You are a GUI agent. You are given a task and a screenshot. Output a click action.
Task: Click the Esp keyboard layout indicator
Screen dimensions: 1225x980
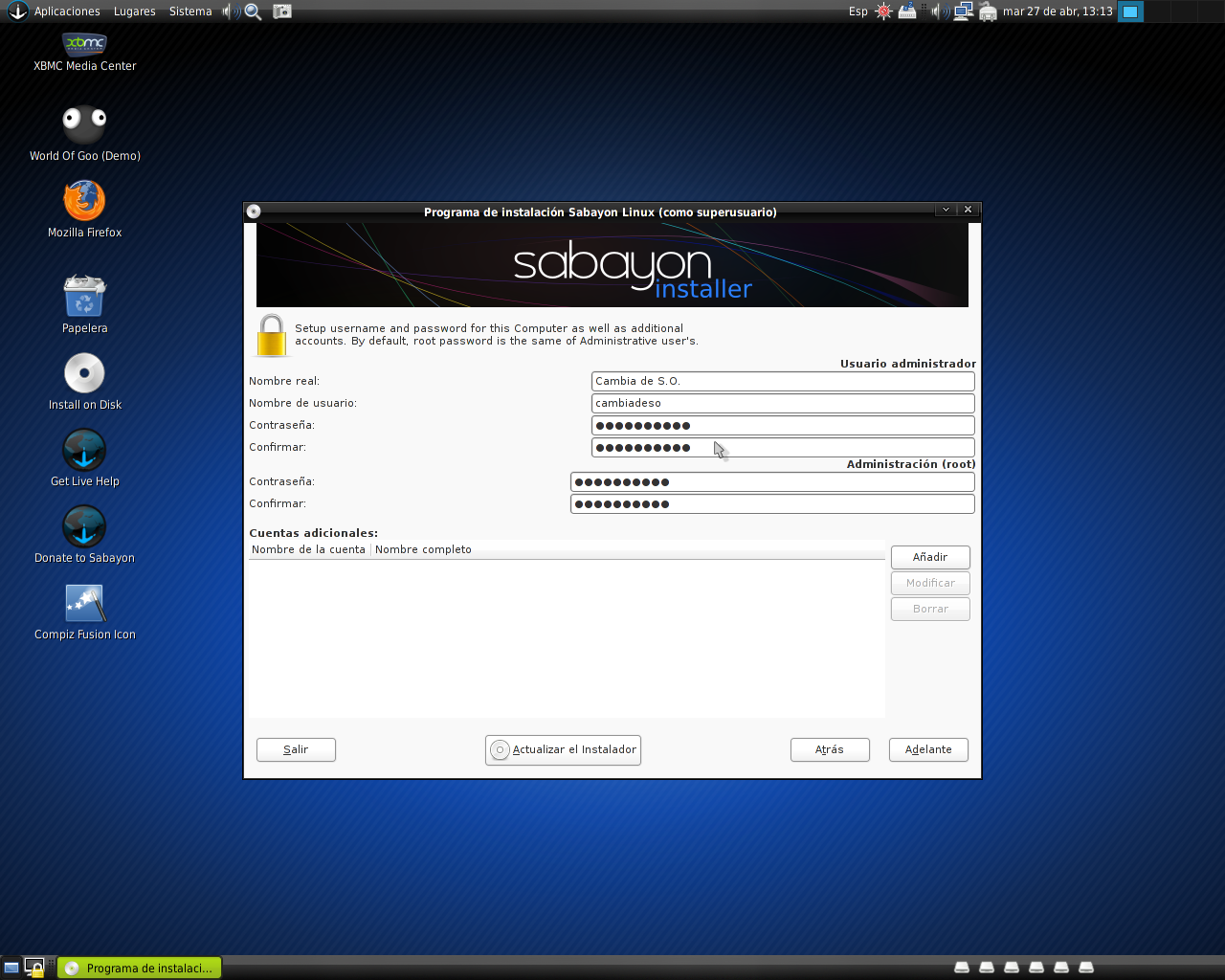click(x=858, y=11)
